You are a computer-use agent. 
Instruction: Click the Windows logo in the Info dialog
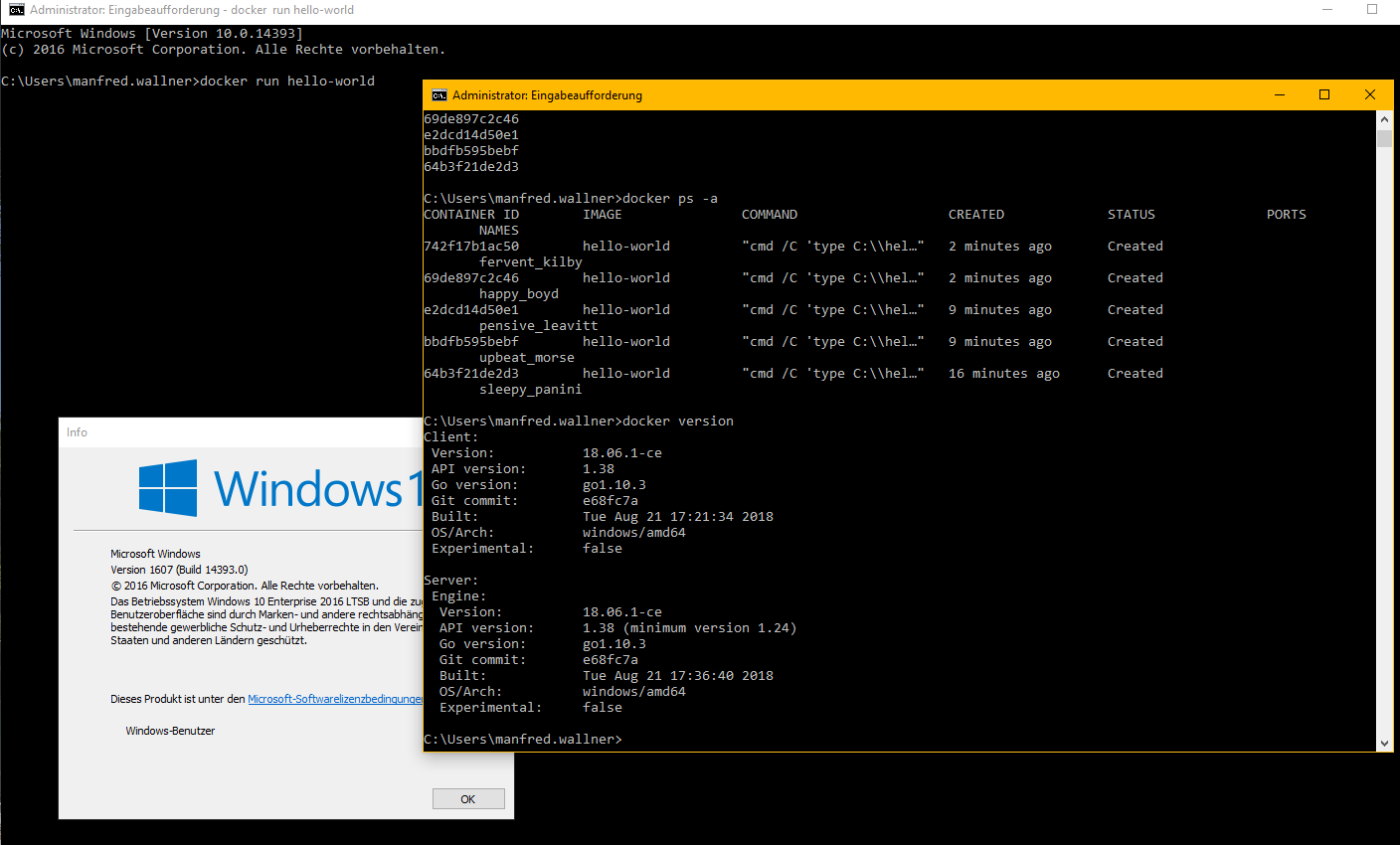coord(168,487)
